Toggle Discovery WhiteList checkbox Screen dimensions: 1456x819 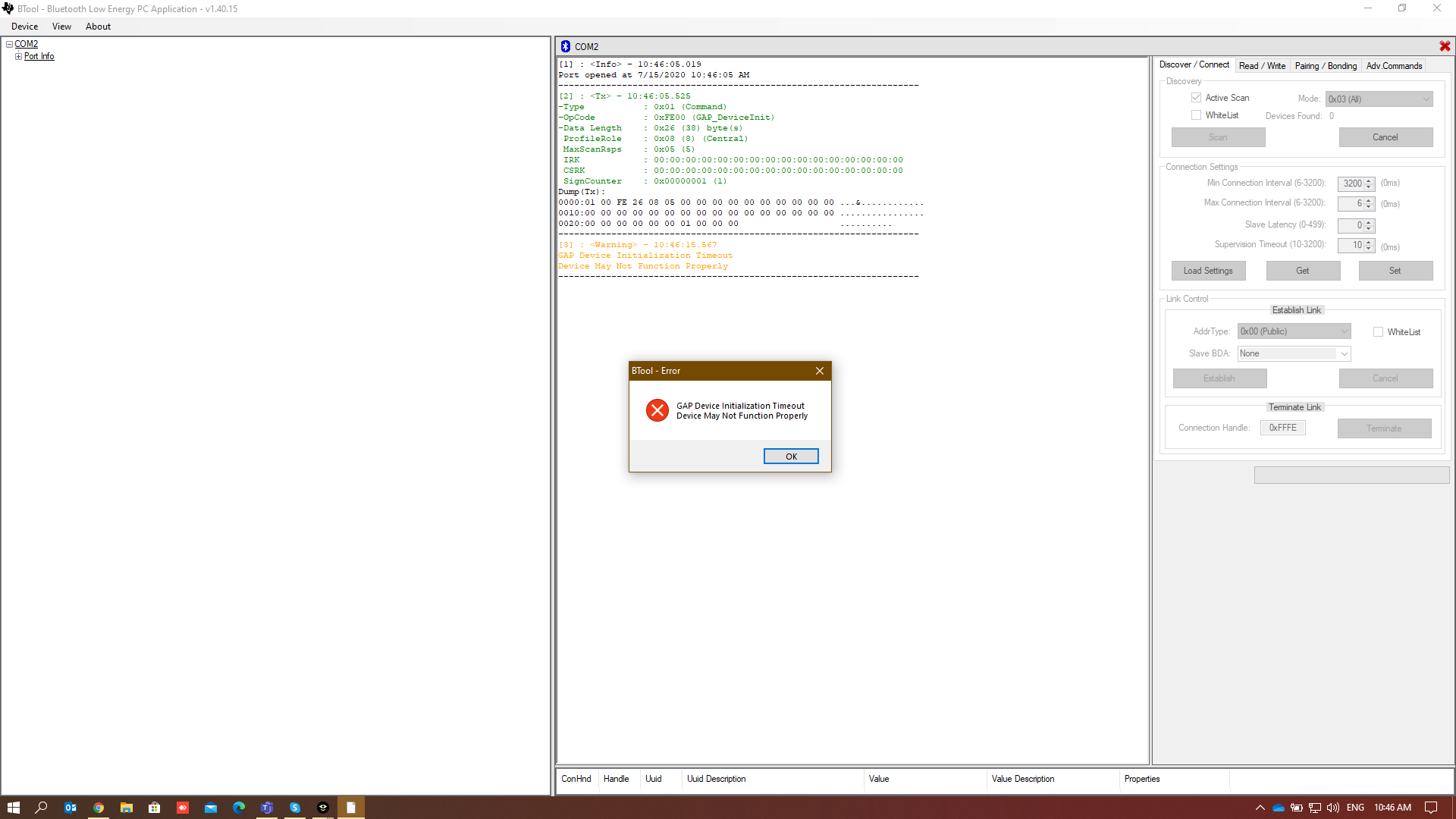pyautogui.click(x=1196, y=115)
